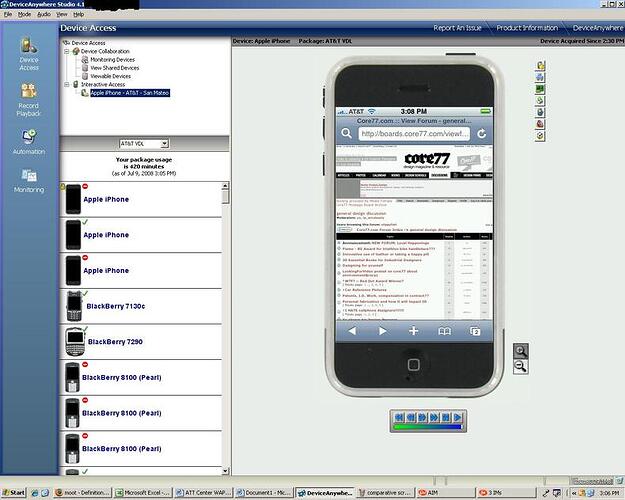This screenshot has height=500, width=625.
Task: Tap the plus icon in iPhone Safari toolbar
Action: [x=413, y=331]
